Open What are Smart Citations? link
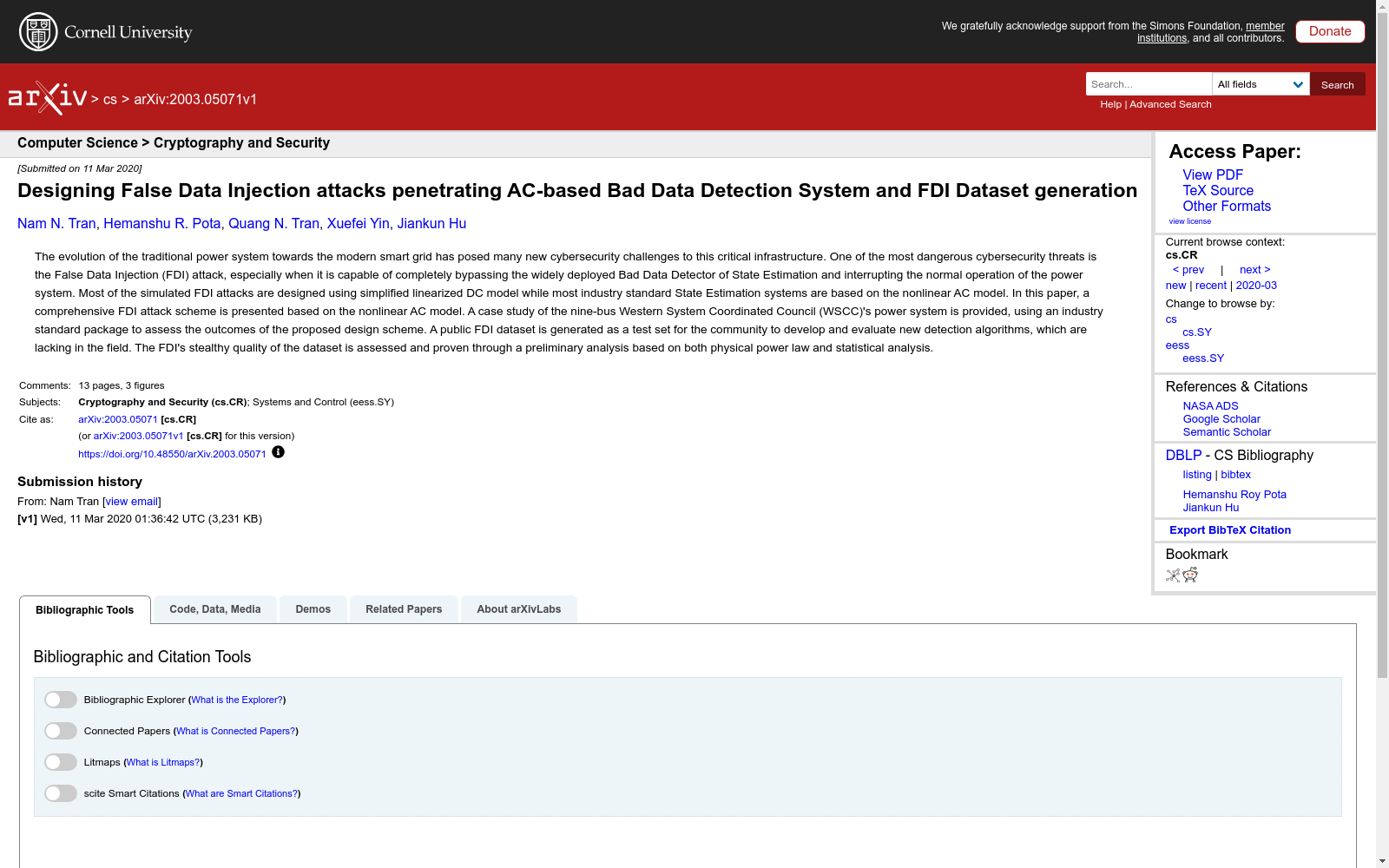The height and width of the screenshot is (868, 1389). [x=241, y=793]
